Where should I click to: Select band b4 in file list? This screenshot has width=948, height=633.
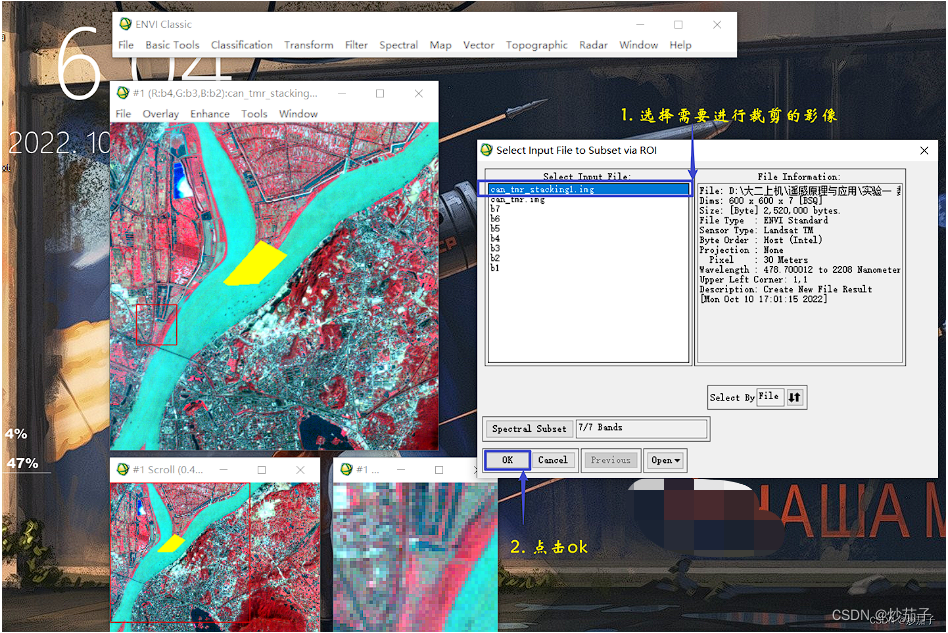click(495, 238)
